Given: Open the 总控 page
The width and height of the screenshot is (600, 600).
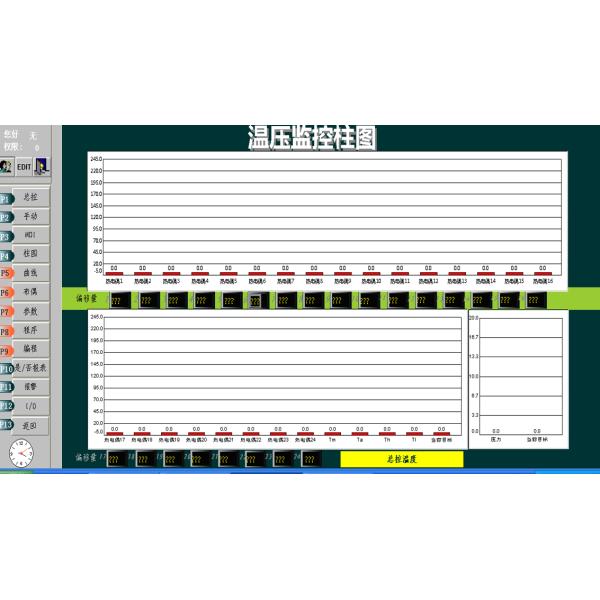Looking at the screenshot, I should click(31, 197).
